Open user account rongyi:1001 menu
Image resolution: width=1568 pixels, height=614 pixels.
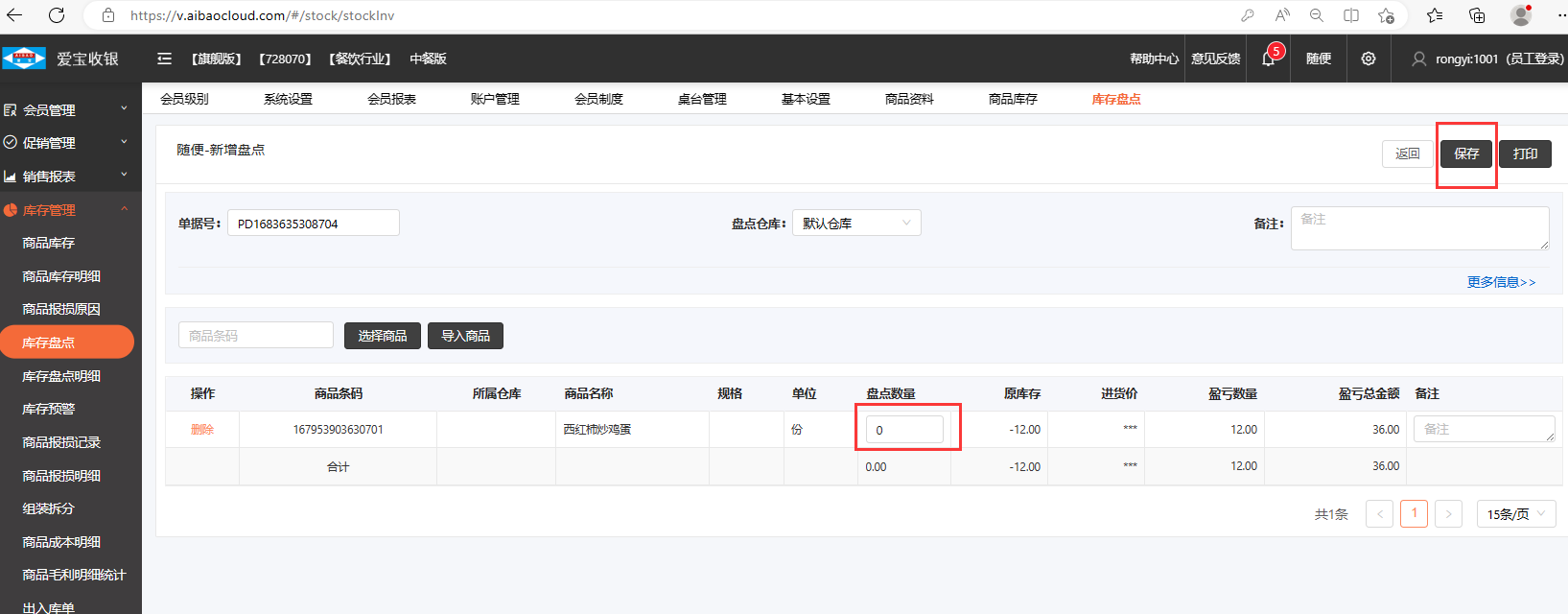point(1487,59)
